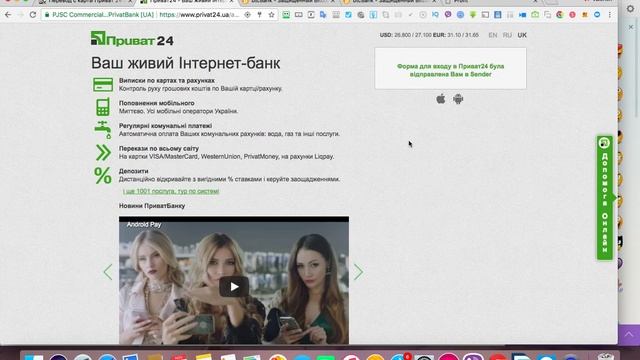
Task: Click the 'Депозити' heading
Action: coord(133,171)
